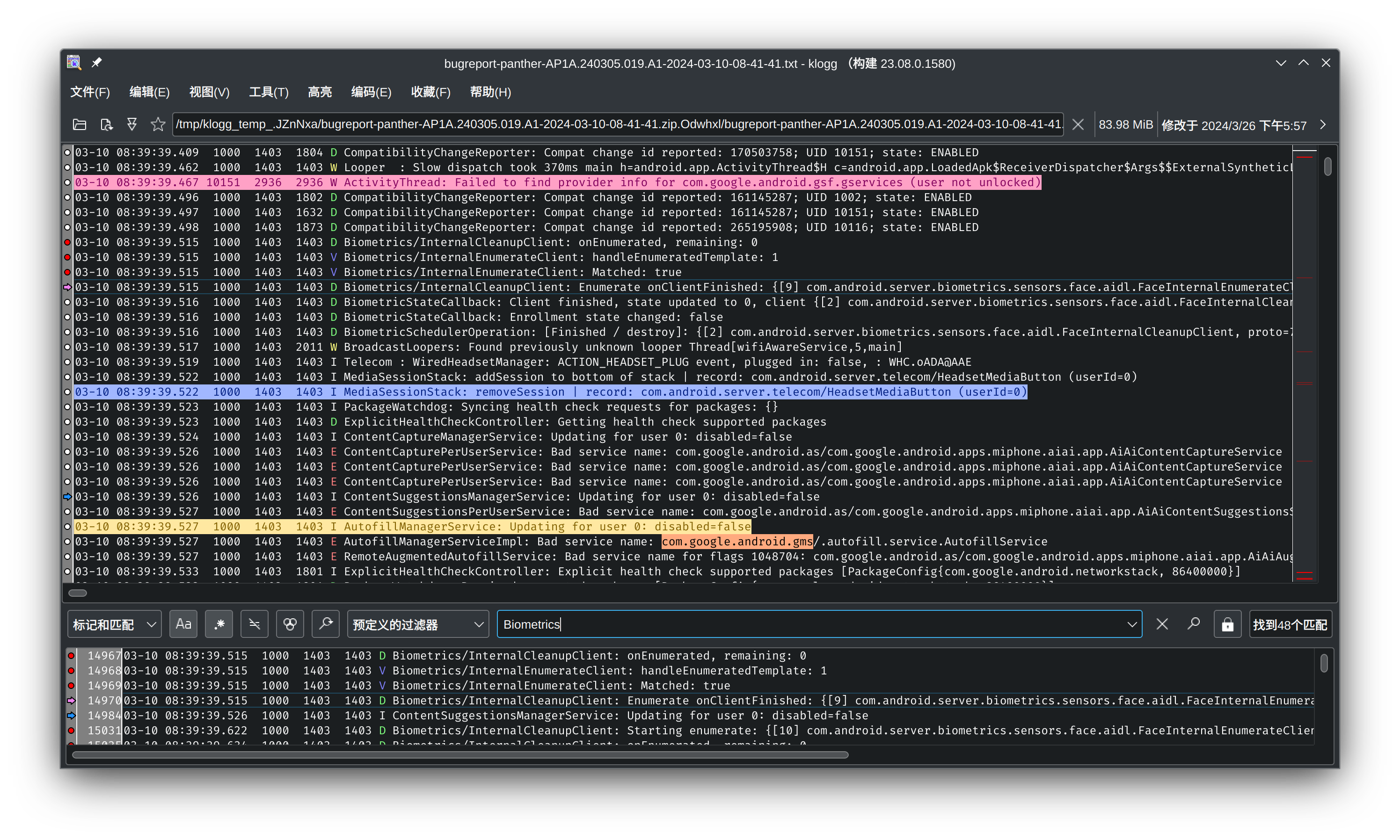Click the klogg application icon in title bar

point(73,63)
